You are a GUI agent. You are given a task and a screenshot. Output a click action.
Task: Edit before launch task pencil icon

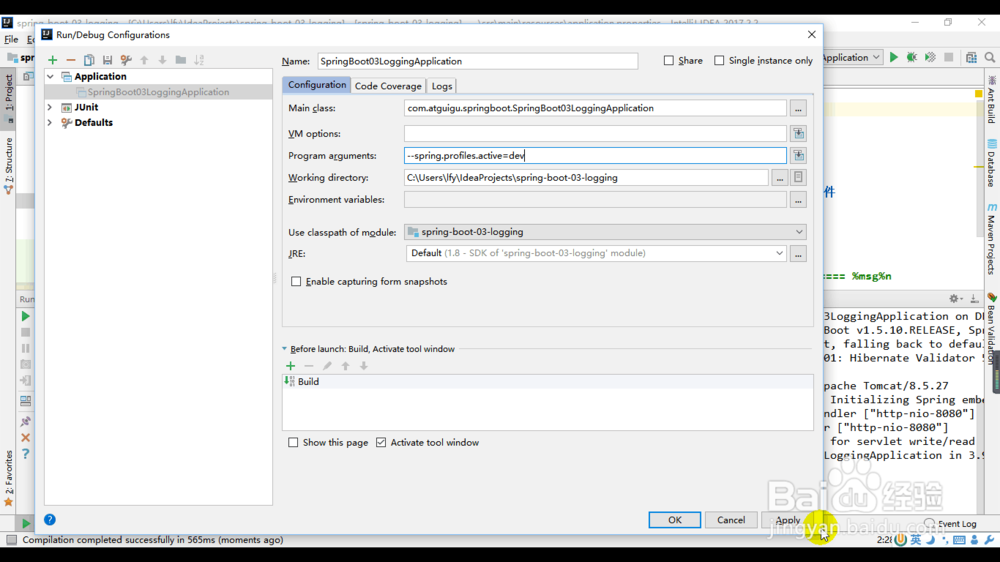(x=327, y=366)
